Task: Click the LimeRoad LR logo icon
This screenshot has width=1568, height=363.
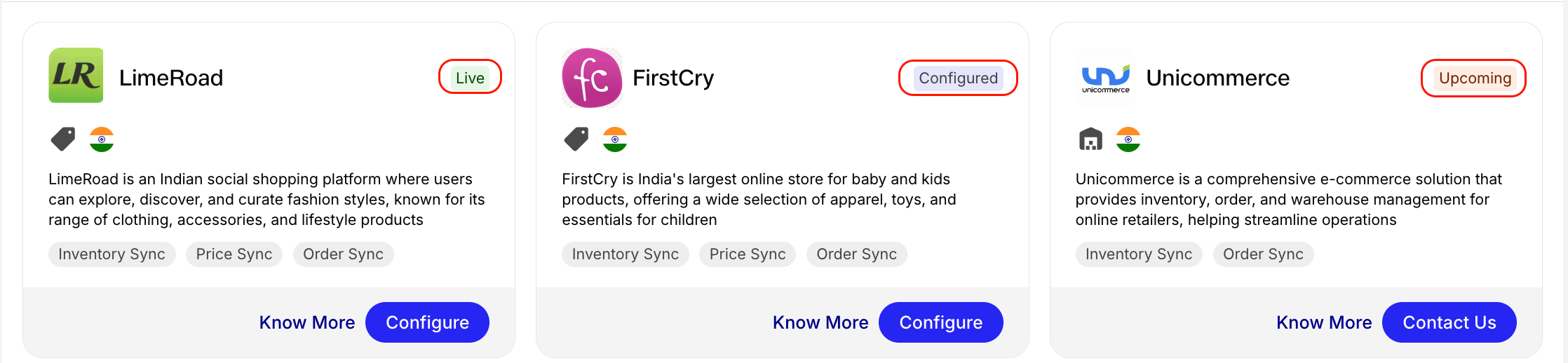Action: point(76,76)
